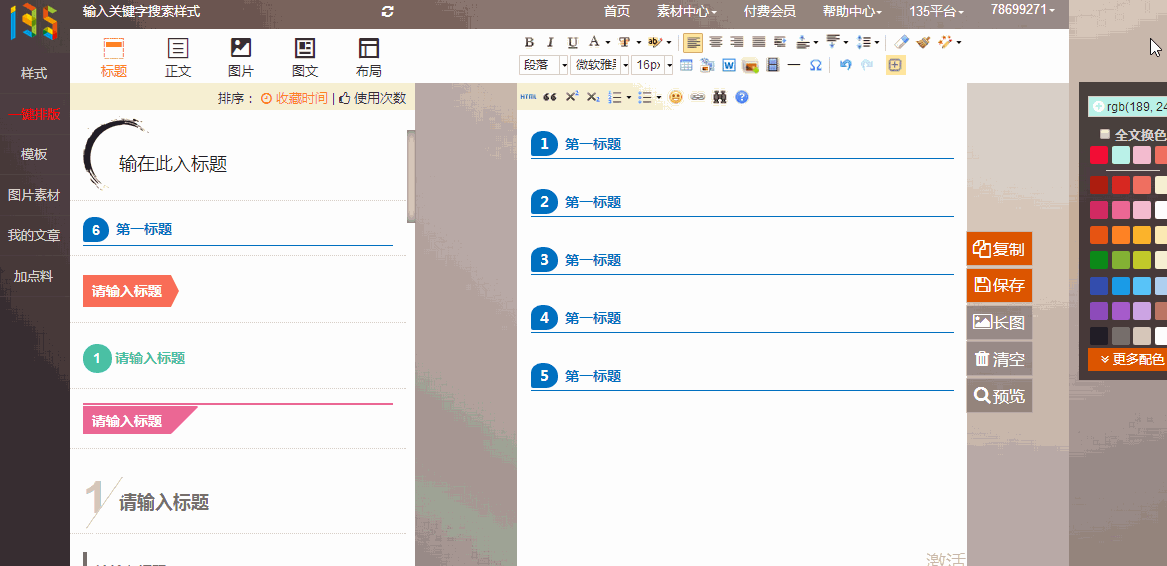Click the 预览 preview button
The height and width of the screenshot is (566, 1167).
pyautogui.click(x=1000, y=395)
